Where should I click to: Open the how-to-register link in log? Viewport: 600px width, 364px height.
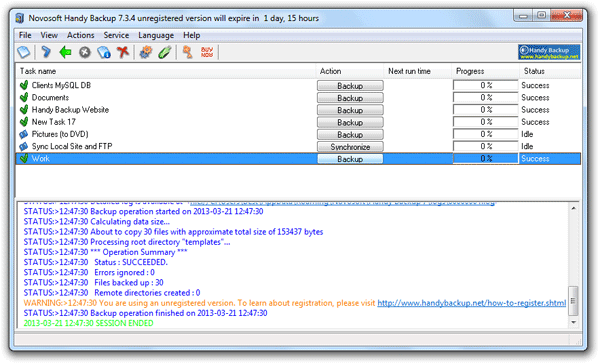(x=471, y=303)
